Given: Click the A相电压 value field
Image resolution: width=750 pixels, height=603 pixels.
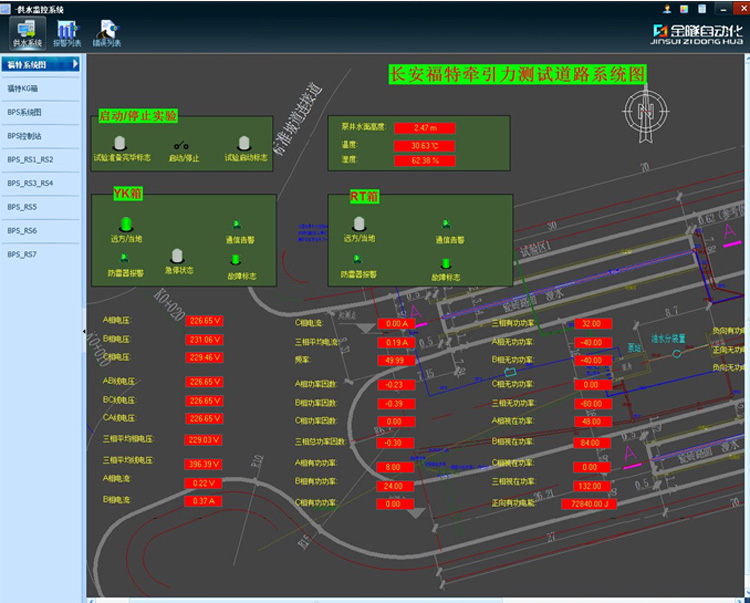Looking at the screenshot, I should 204,321.
